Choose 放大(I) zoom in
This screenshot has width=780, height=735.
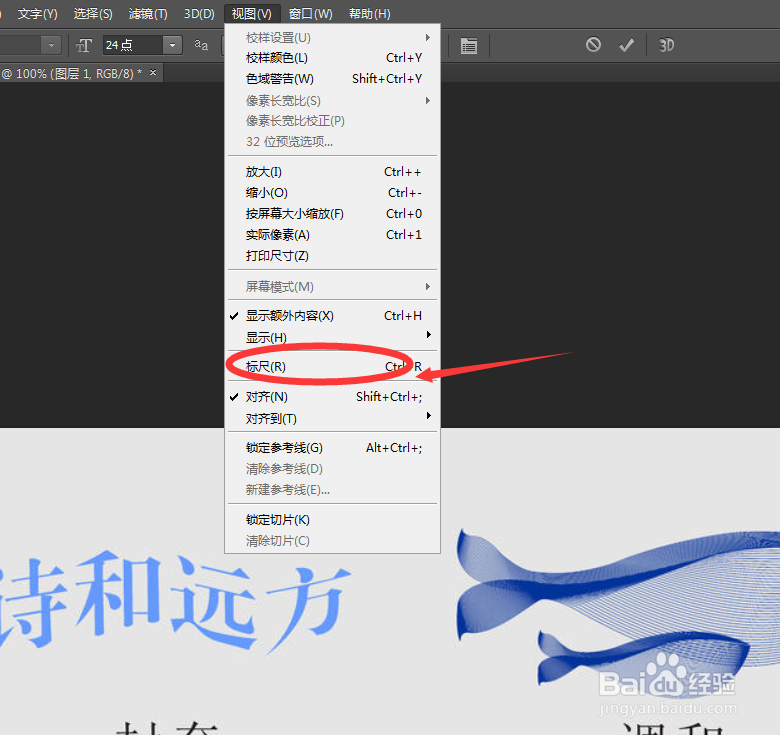pyautogui.click(x=332, y=172)
